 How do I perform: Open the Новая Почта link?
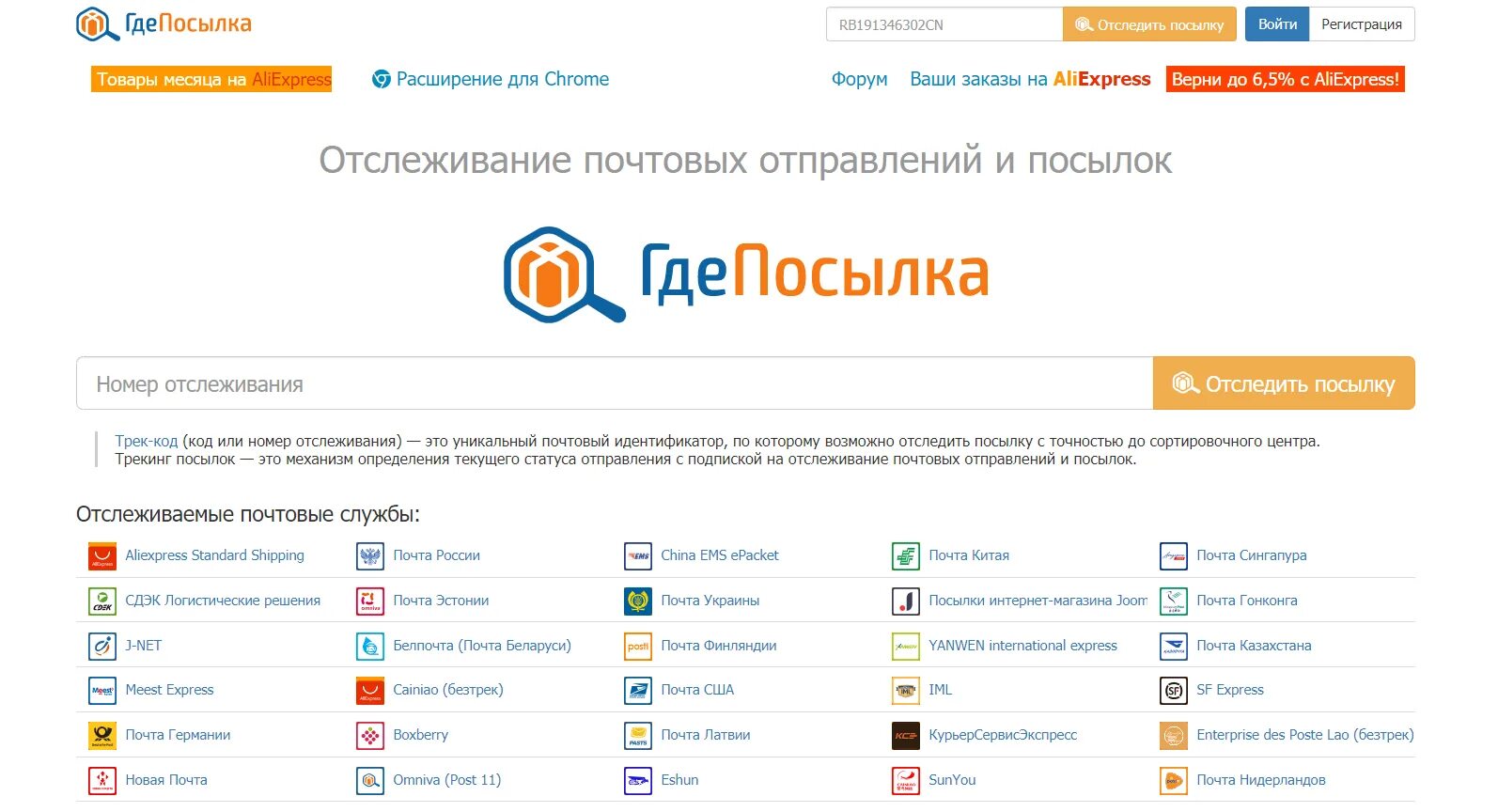166,780
